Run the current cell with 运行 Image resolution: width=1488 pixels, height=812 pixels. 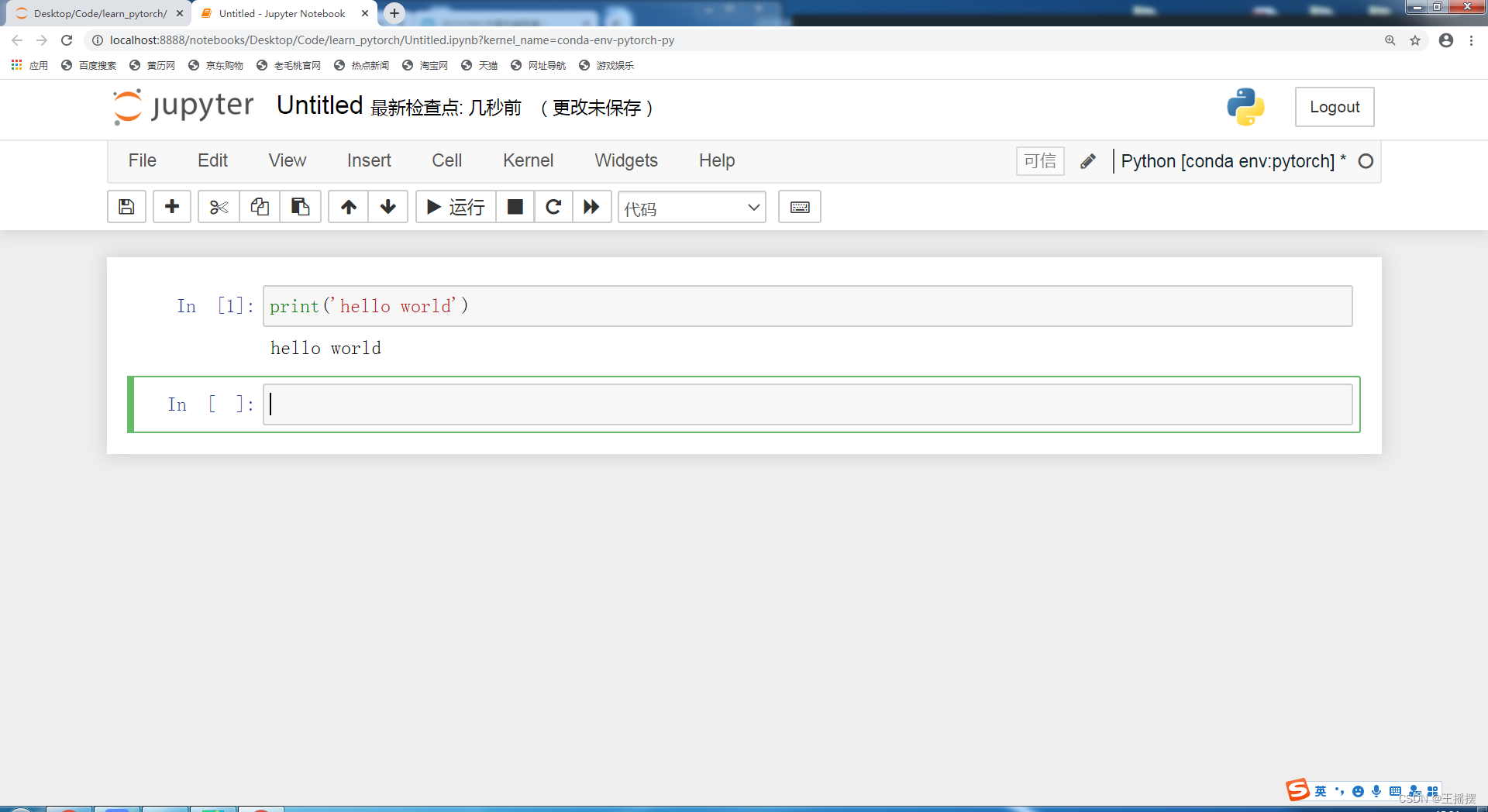[456, 207]
